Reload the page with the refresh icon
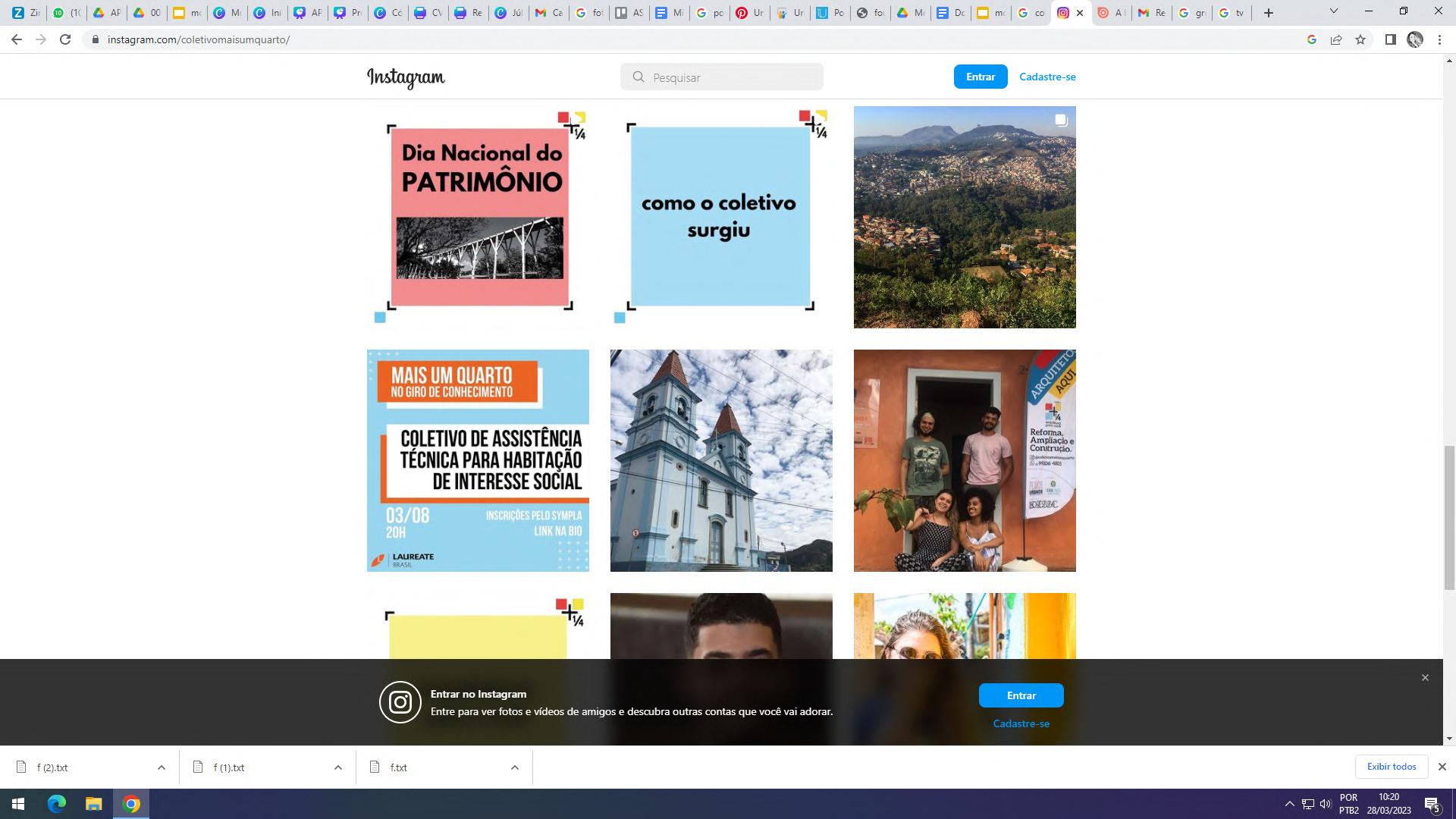1456x819 pixels. click(65, 39)
